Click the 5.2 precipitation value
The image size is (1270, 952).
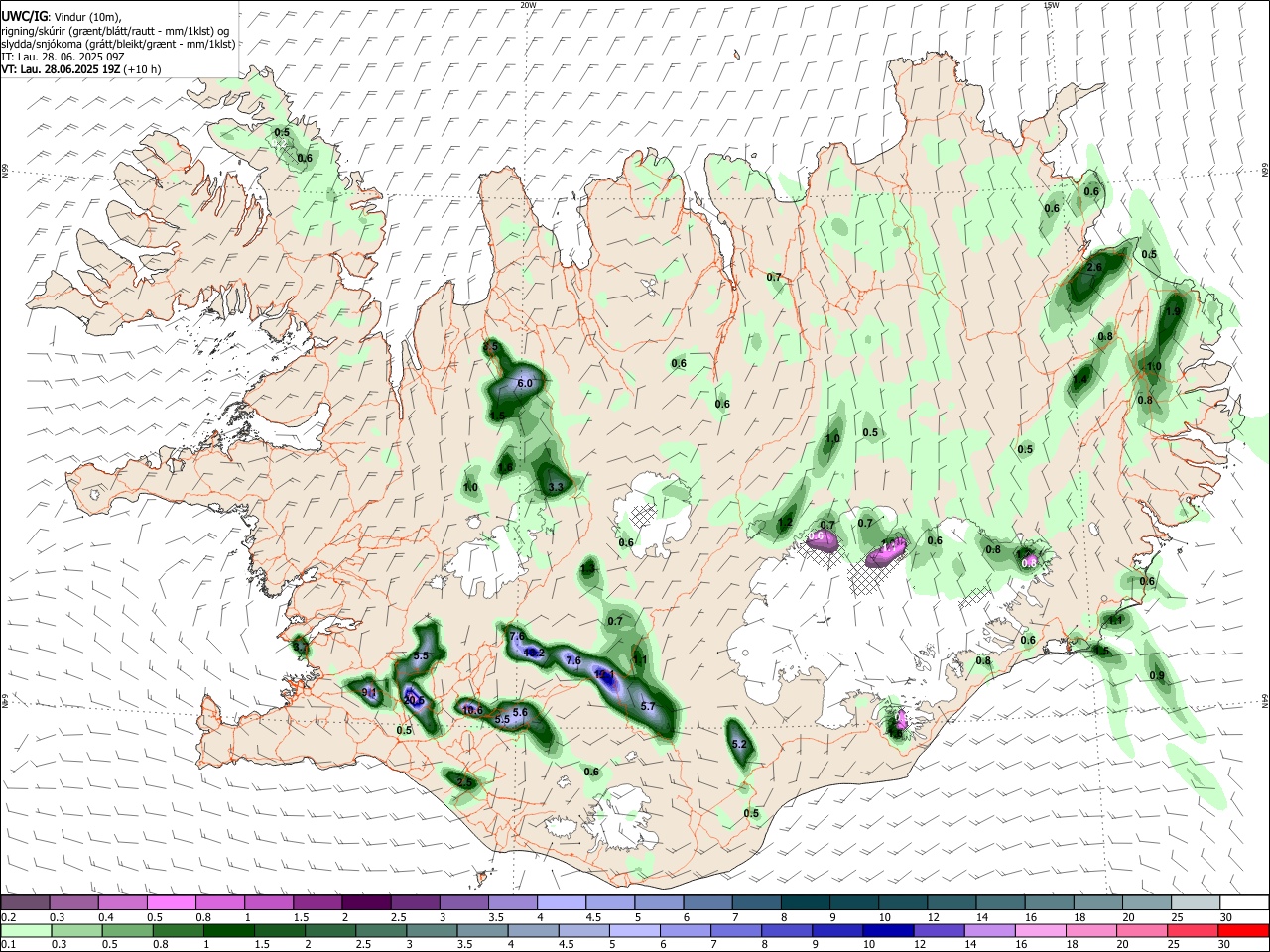point(738,744)
